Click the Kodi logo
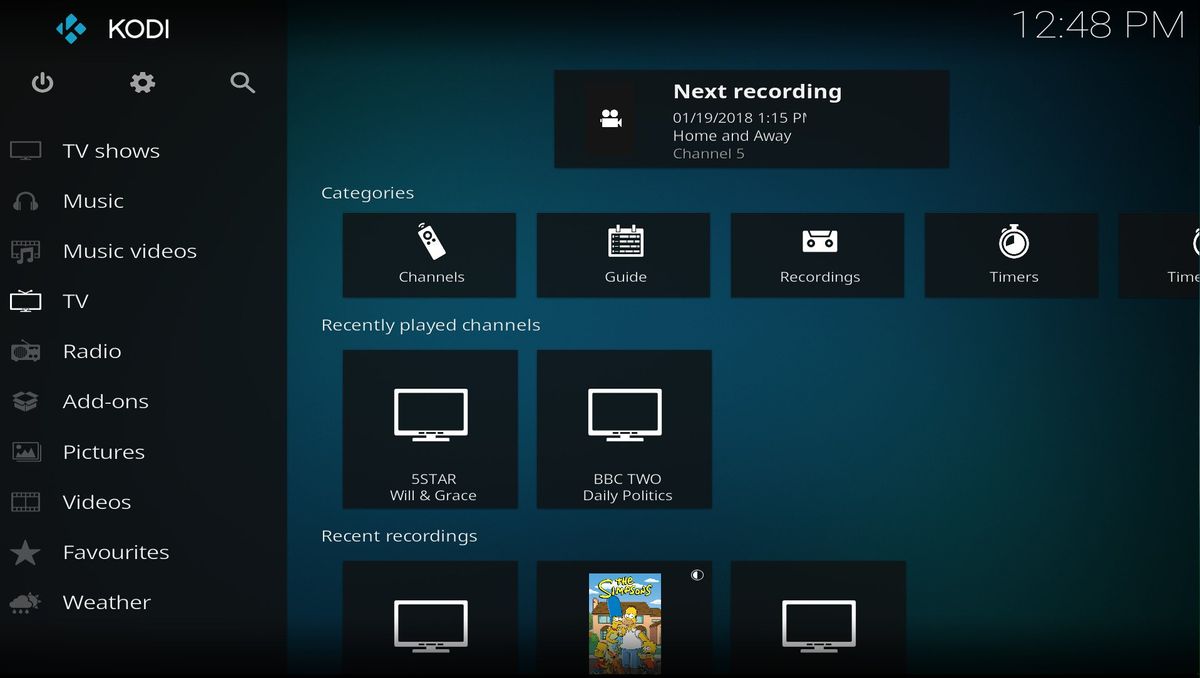The image size is (1200, 678). pos(72,30)
